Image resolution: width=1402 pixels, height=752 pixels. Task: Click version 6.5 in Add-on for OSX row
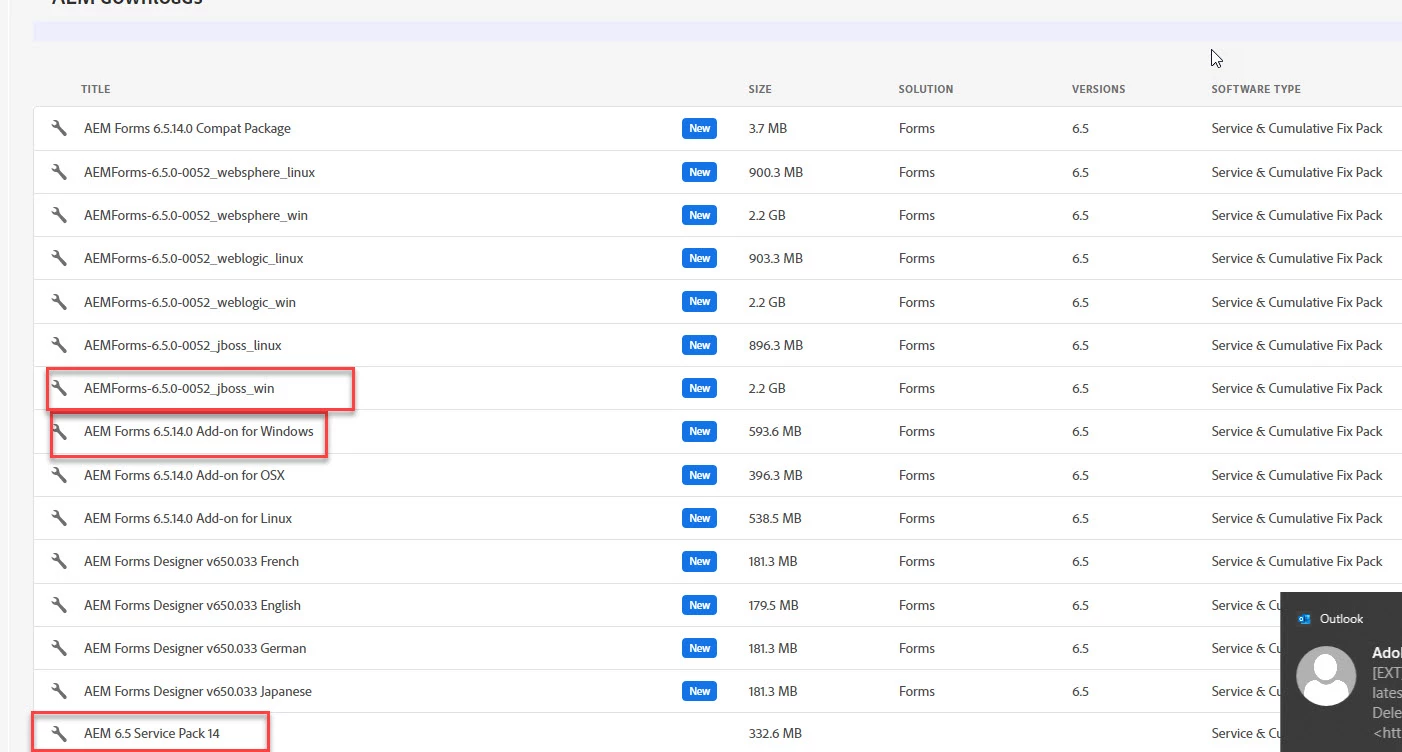coord(1080,475)
